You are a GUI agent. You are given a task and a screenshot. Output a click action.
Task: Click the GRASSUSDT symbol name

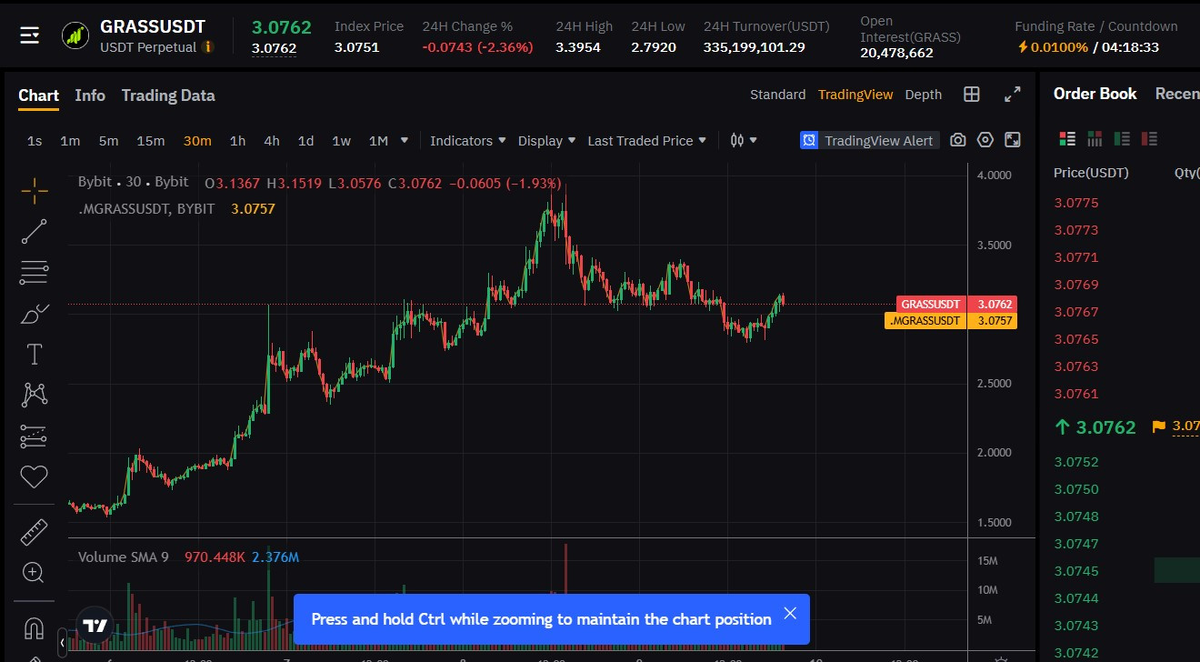tap(153, 26)
